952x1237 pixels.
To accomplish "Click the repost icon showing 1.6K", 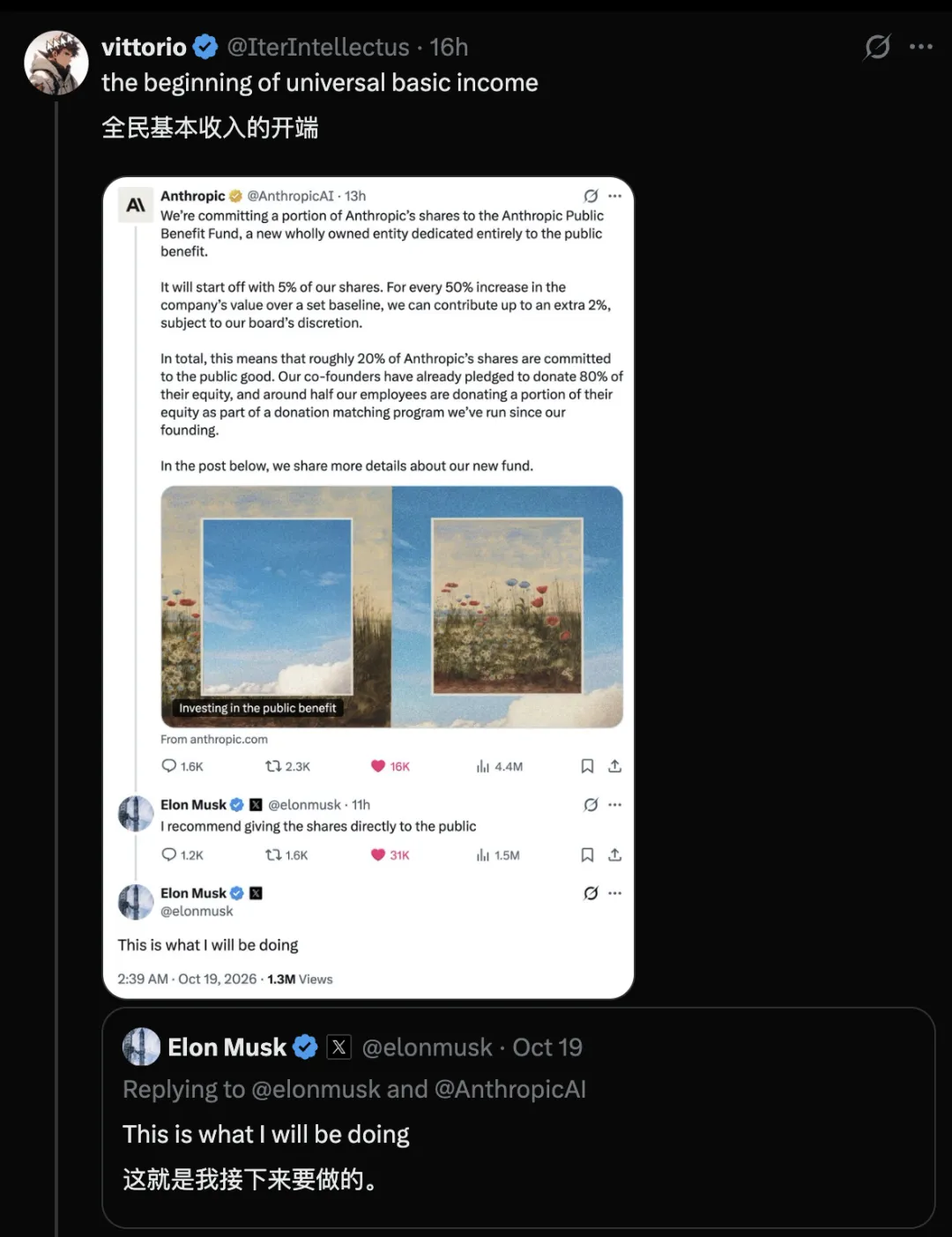I will point(273,854).
